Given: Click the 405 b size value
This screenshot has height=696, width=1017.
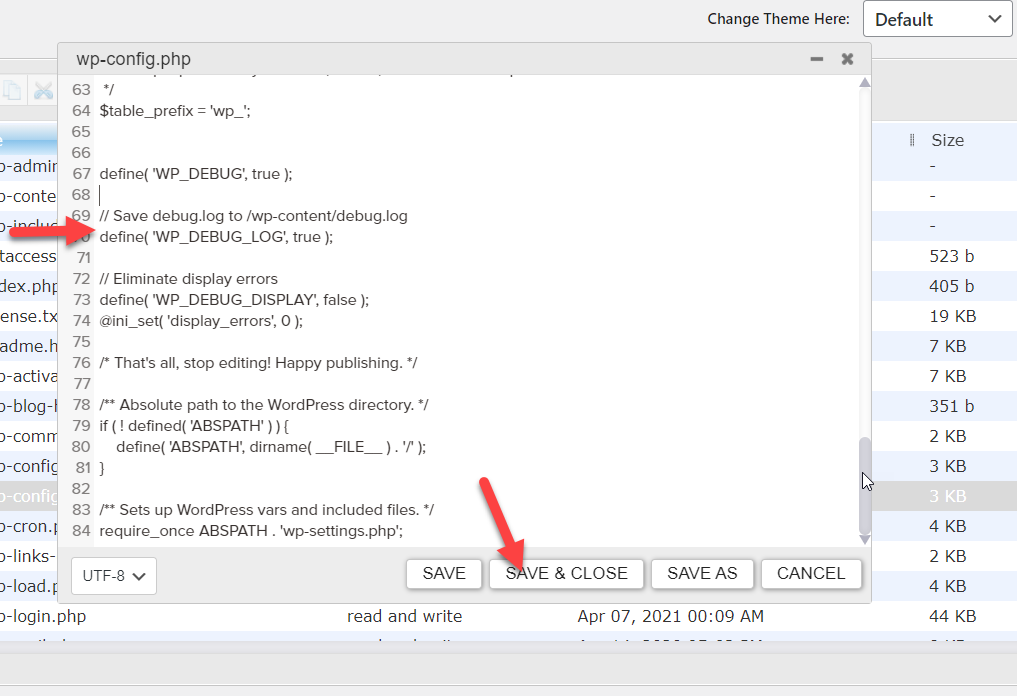Looking at the screenshot, I should [x=951, y=286].
